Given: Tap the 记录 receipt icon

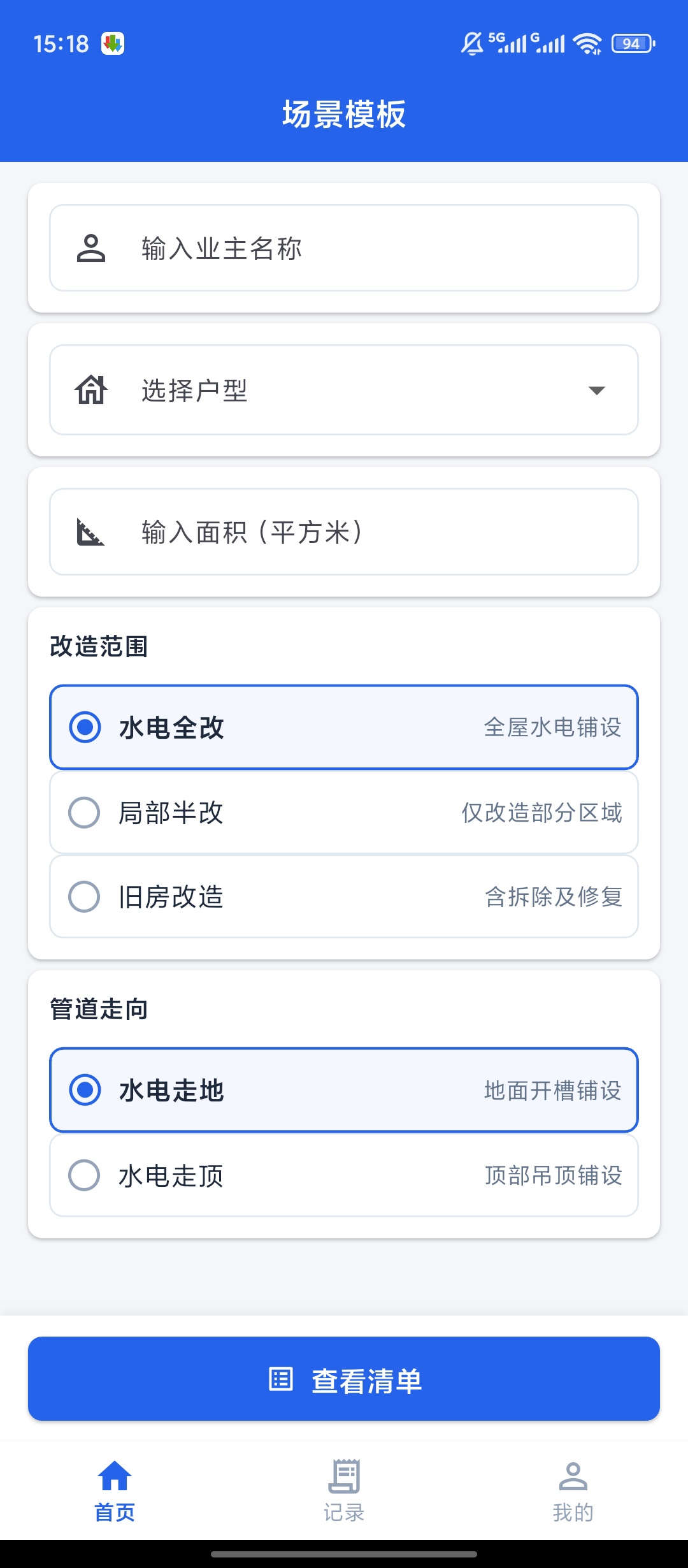Looking at the screenshot, I should coord(344,1476).
